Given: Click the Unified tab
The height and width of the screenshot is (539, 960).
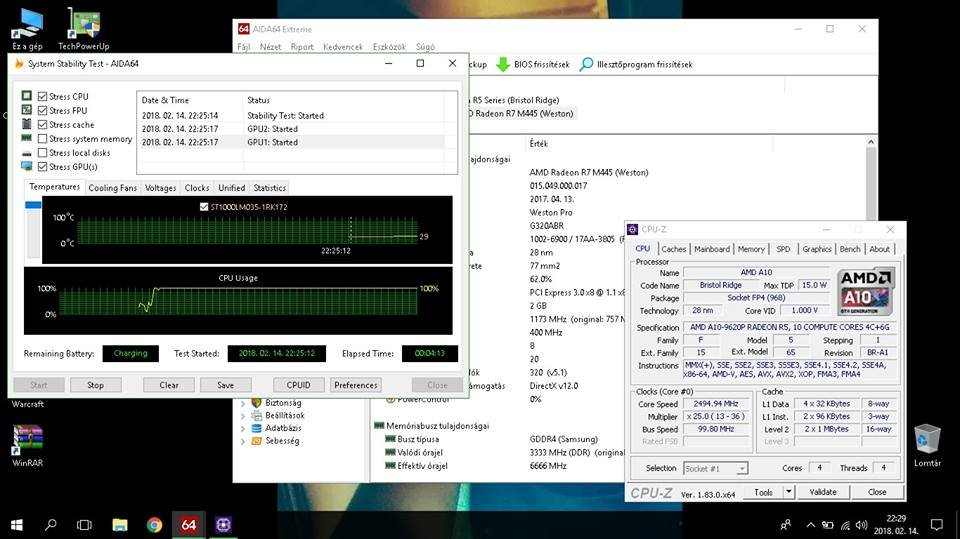Looking at the screenshot, I should [231, 188].
